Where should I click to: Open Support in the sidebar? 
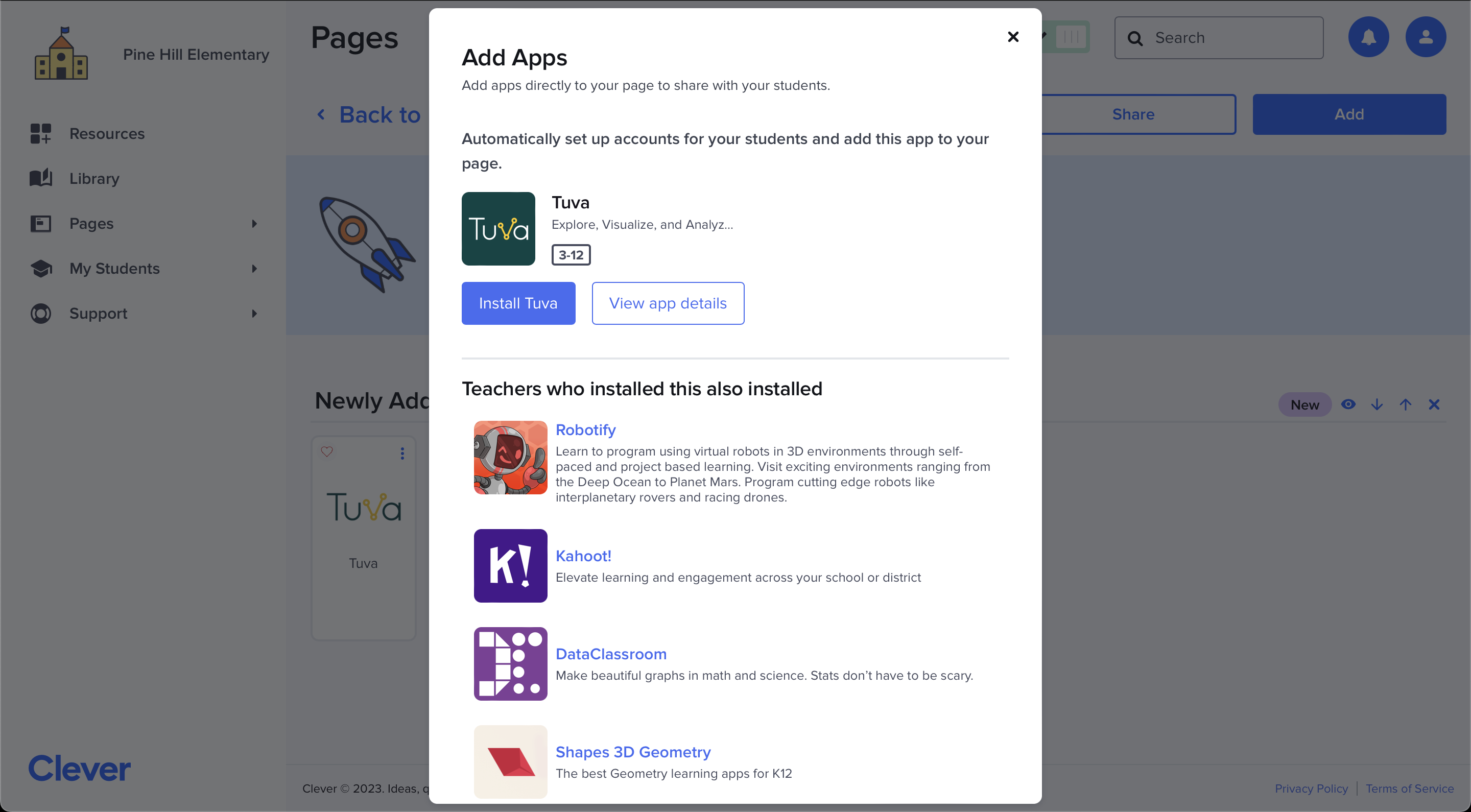click(98, 314)
